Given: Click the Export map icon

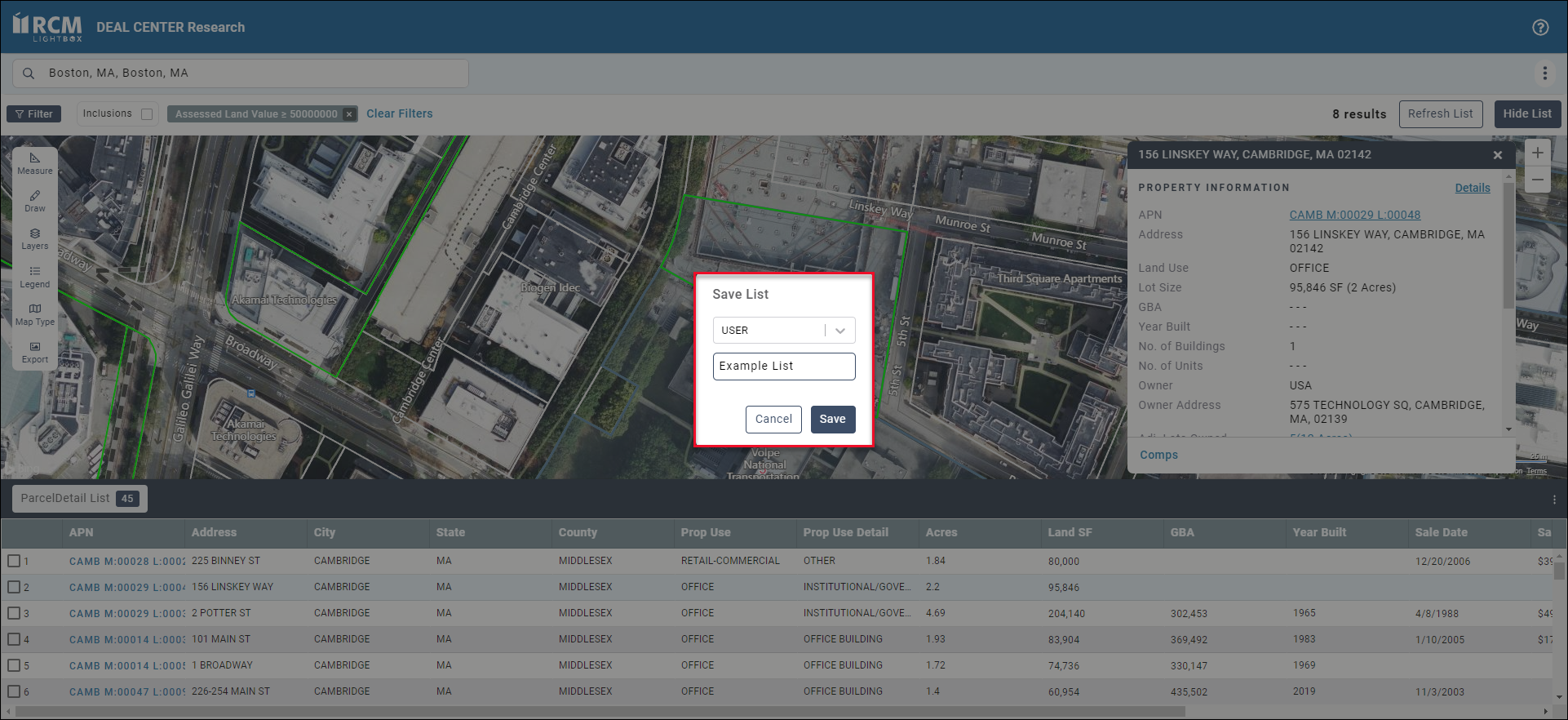Looking at the screenshot, I should pyautogui.click(x=34, y=352).
